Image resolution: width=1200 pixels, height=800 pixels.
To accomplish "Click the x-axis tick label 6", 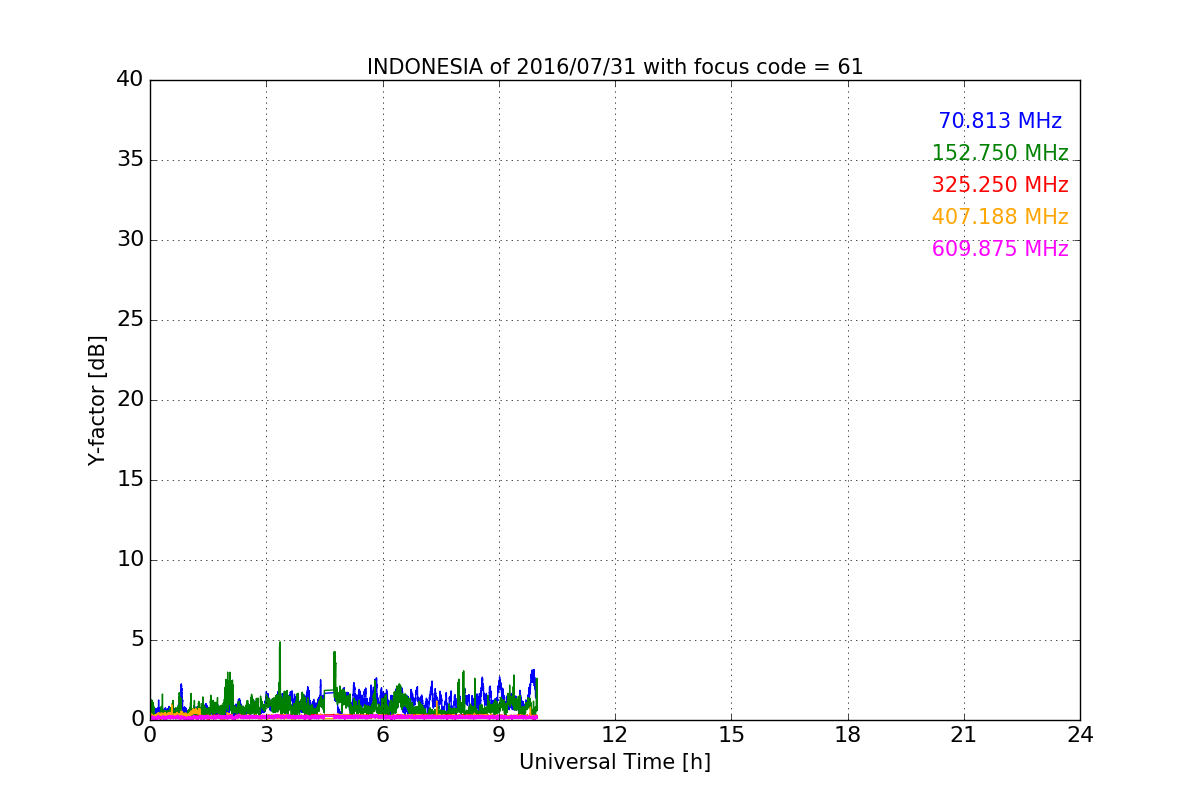I will pyautogui.click(x=383, y=735).
